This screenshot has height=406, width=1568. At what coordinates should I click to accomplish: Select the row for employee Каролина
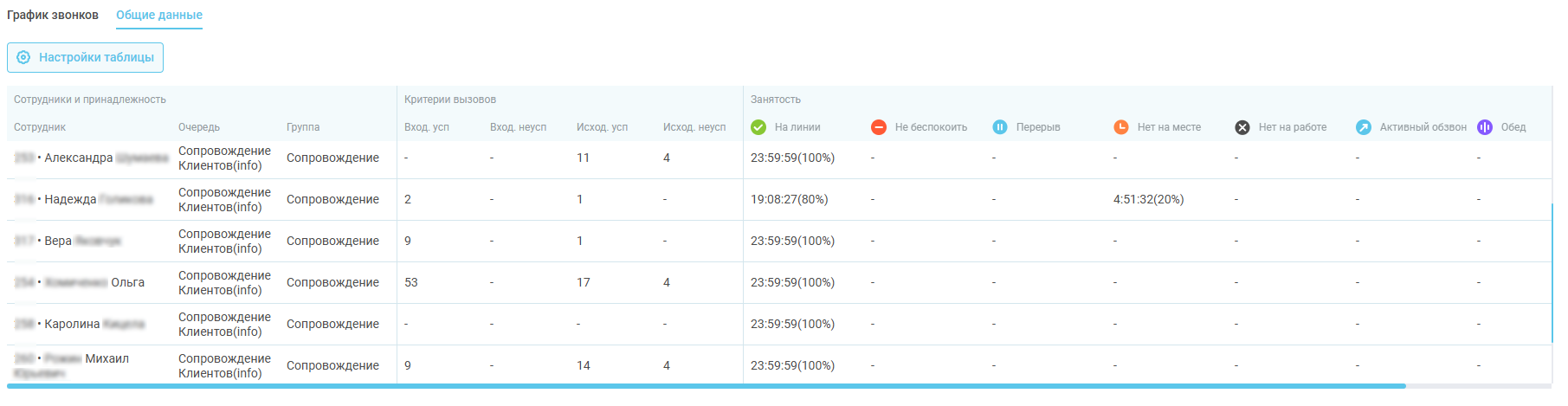pos(73,324)
